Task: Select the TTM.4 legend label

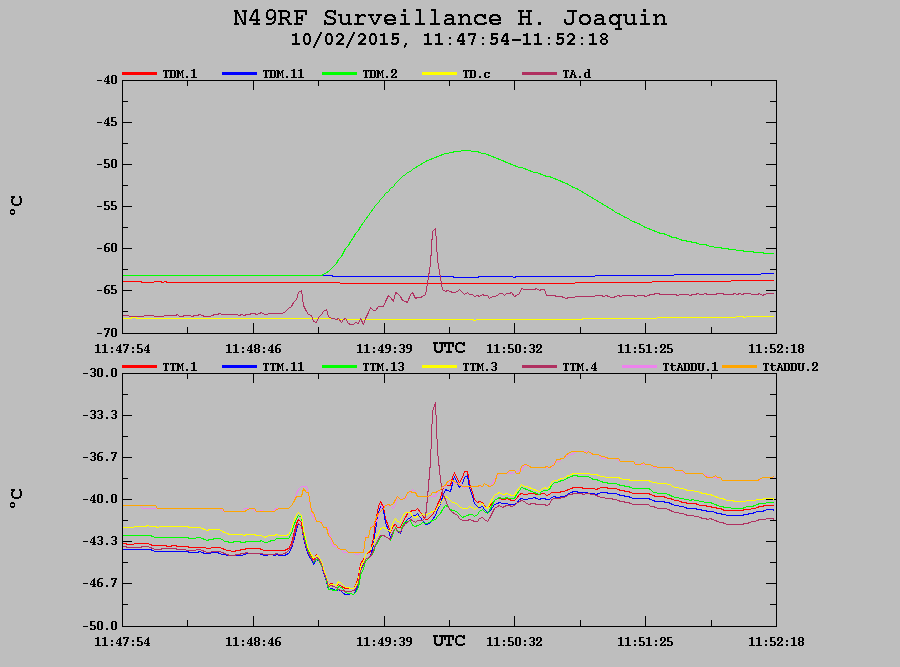Action: pos(580,367)
